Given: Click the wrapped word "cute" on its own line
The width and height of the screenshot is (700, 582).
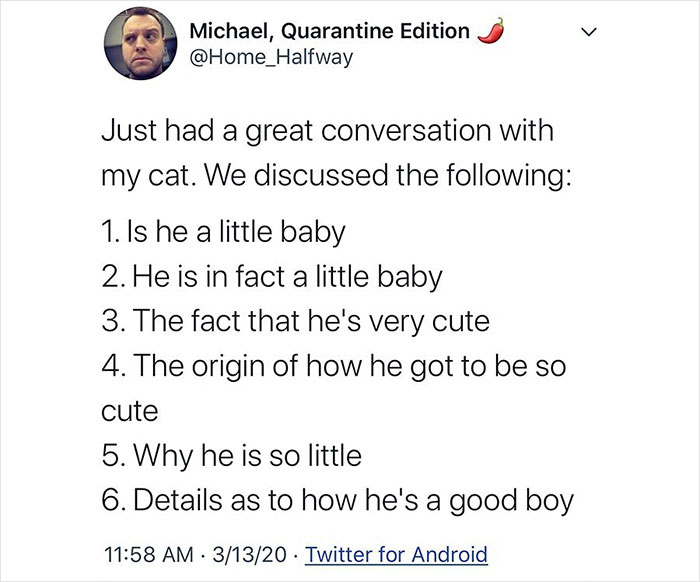Looking at the screenshot, I should pos(131,411).
